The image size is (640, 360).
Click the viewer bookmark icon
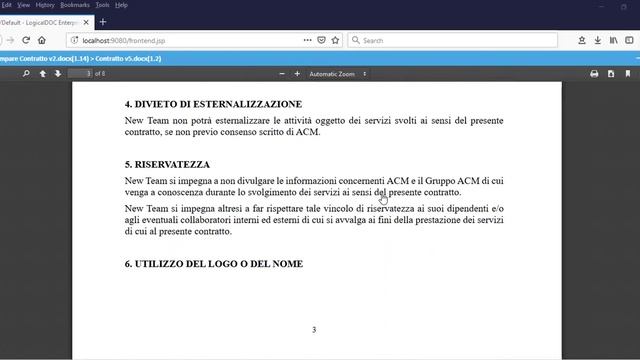point(628,73)
